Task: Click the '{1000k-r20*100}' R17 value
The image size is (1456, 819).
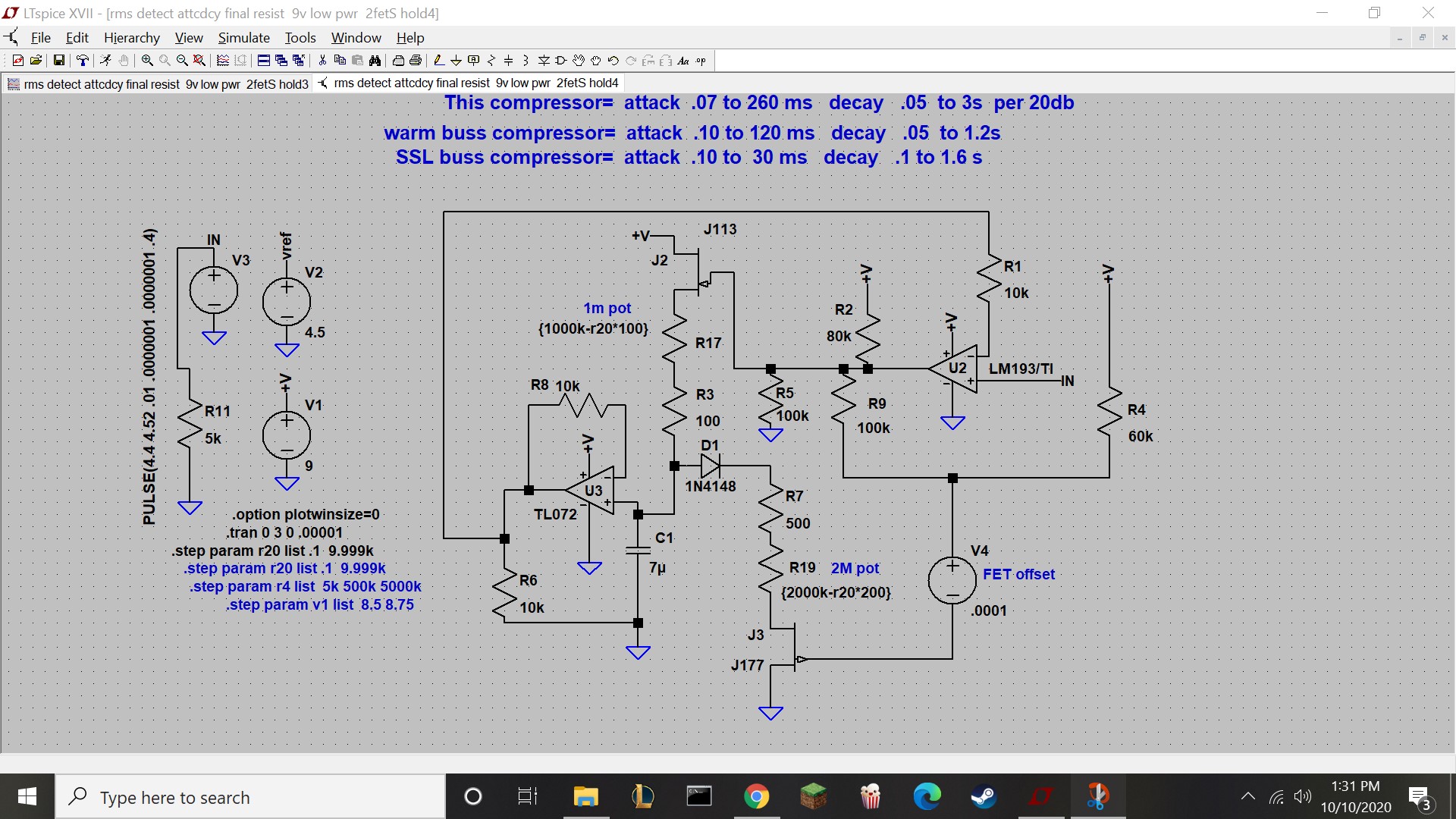Action: tap(593, 328)
